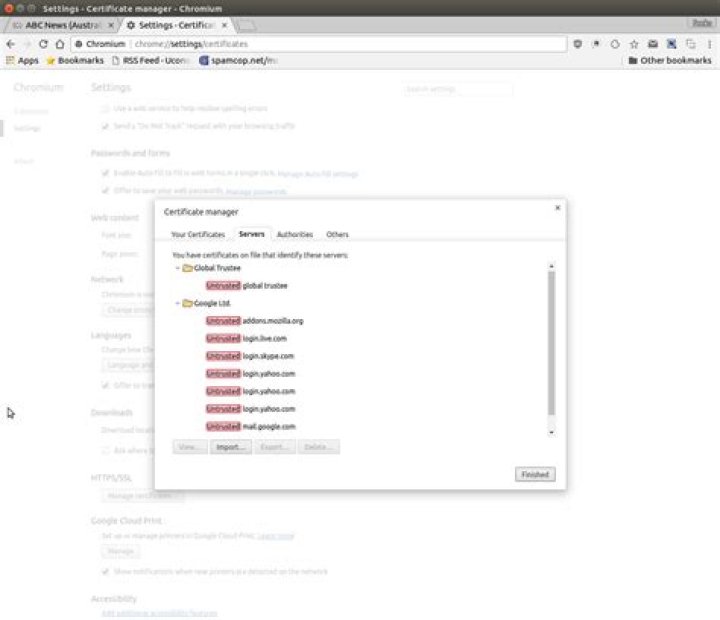Click the site info icon before Chromium
Viewport: 720px width, 620px height.
[x=79, y=44]
